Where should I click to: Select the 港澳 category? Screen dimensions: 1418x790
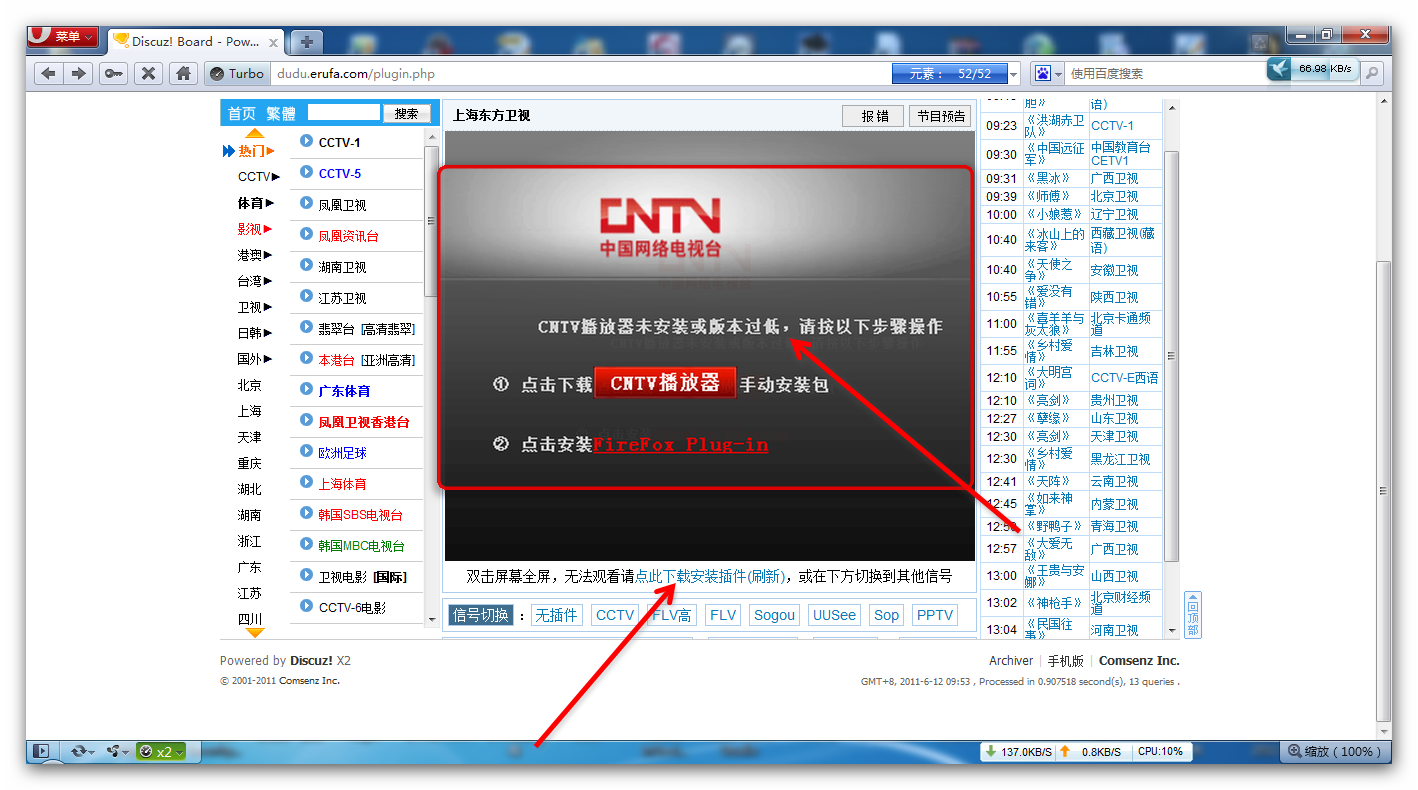254,255
